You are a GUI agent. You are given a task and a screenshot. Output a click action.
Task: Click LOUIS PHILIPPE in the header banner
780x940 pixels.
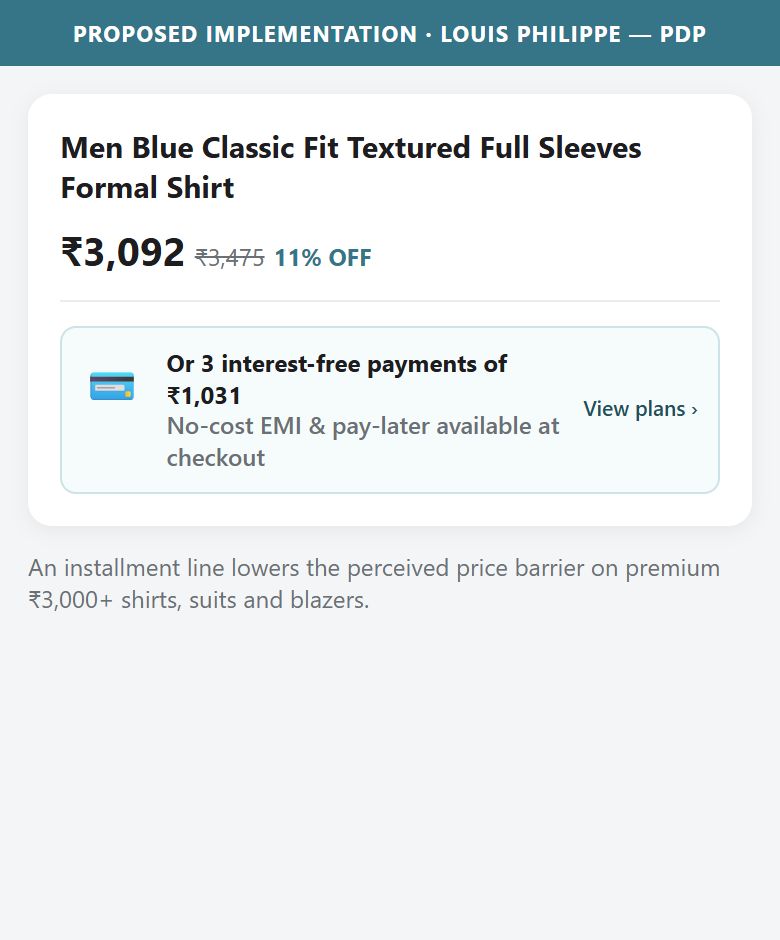coord(531,34)
